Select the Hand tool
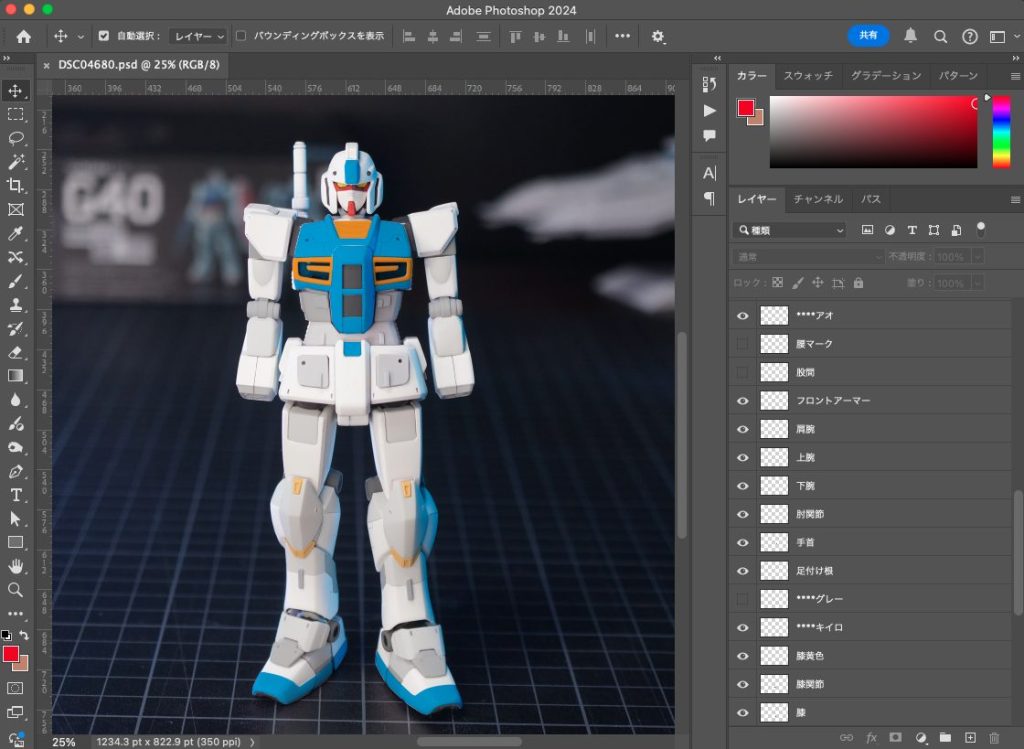The image size is (1024, 749). 16,566
